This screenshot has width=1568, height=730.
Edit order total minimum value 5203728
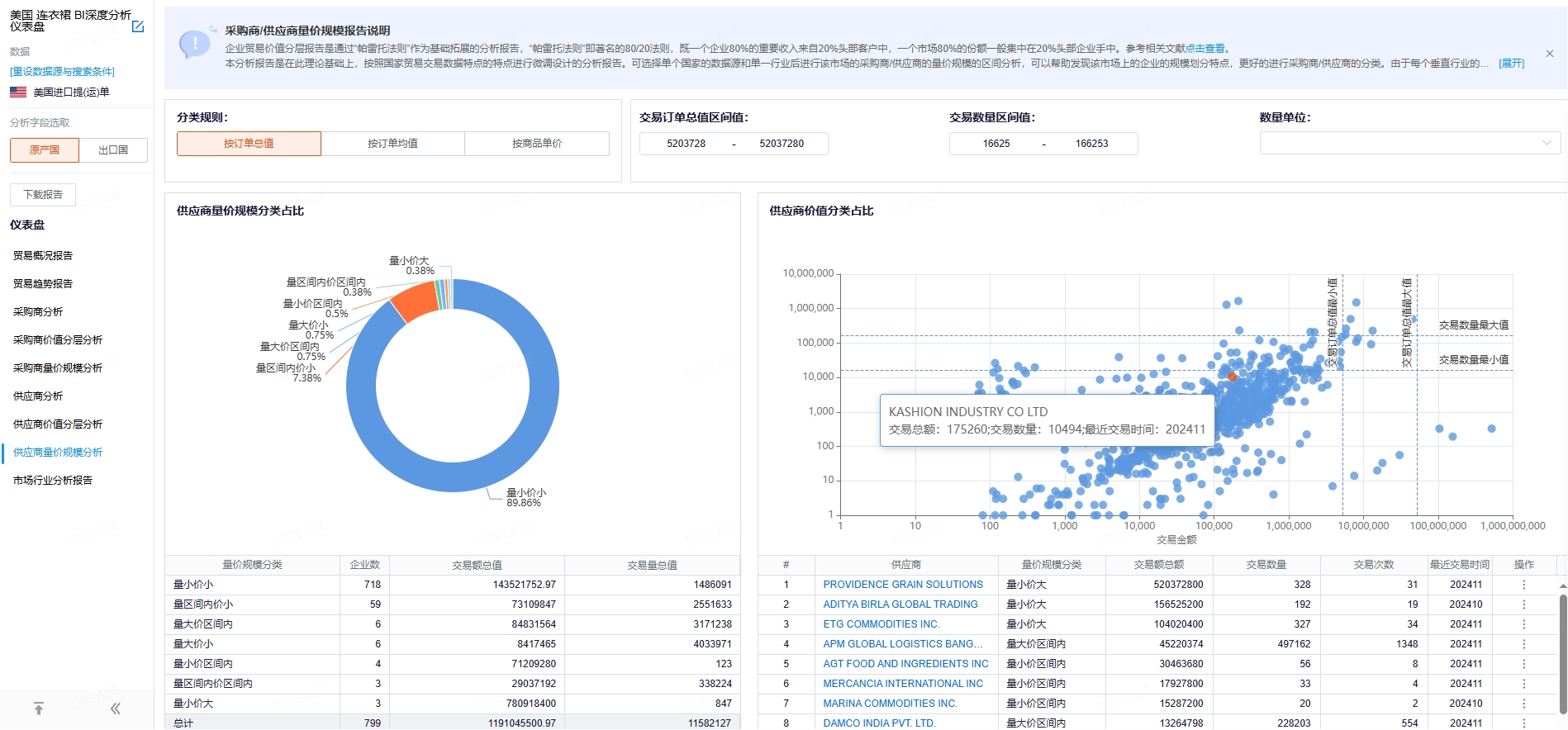687,144
